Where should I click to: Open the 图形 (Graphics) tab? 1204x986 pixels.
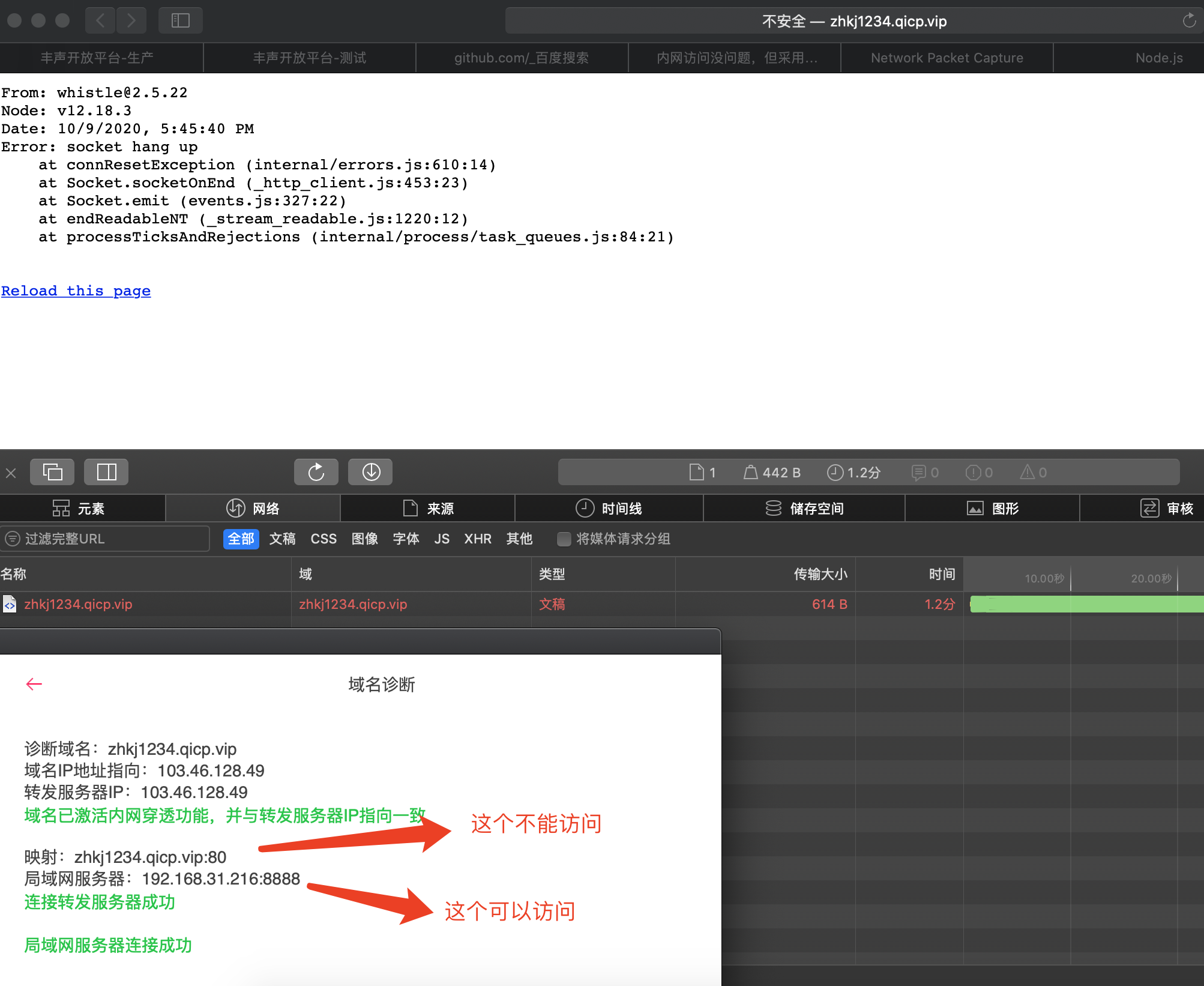[993, 509]
